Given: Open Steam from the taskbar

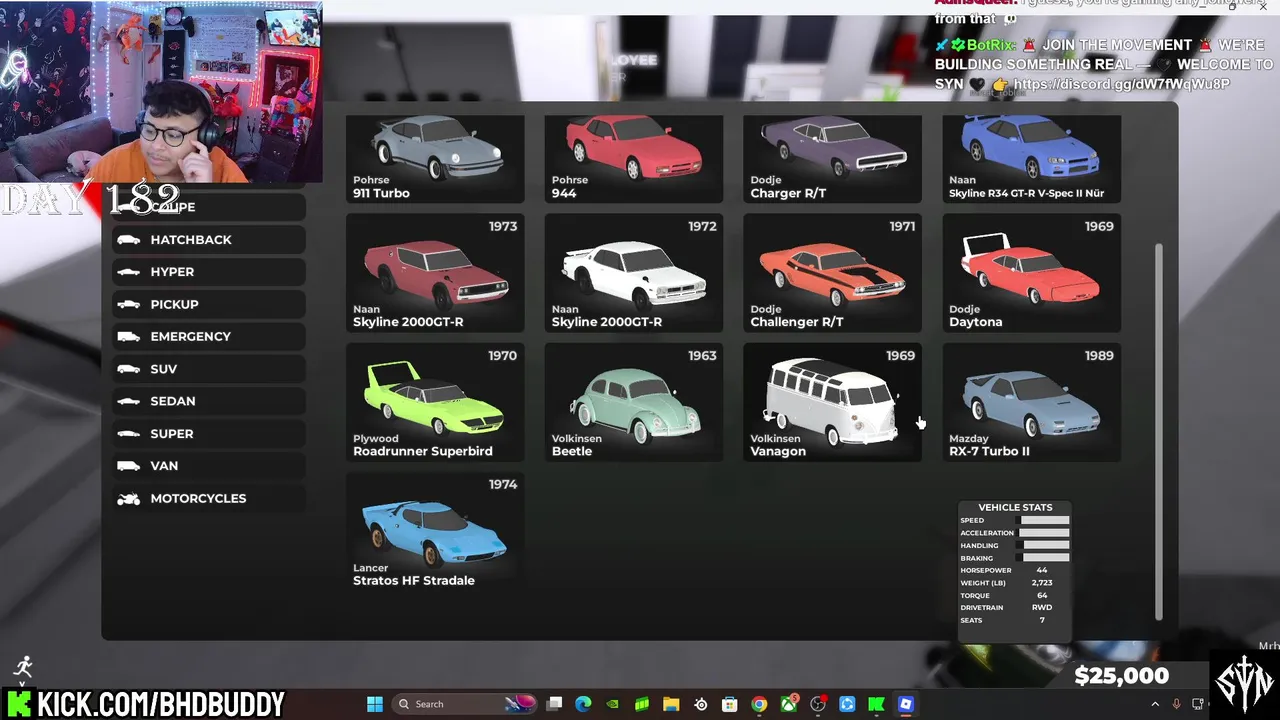Looking at the screenshot, I should pos(701,704).
